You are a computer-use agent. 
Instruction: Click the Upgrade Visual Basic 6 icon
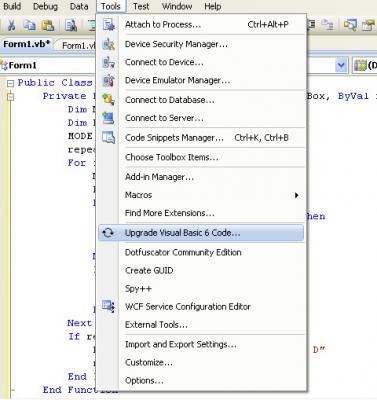(108, 233)
